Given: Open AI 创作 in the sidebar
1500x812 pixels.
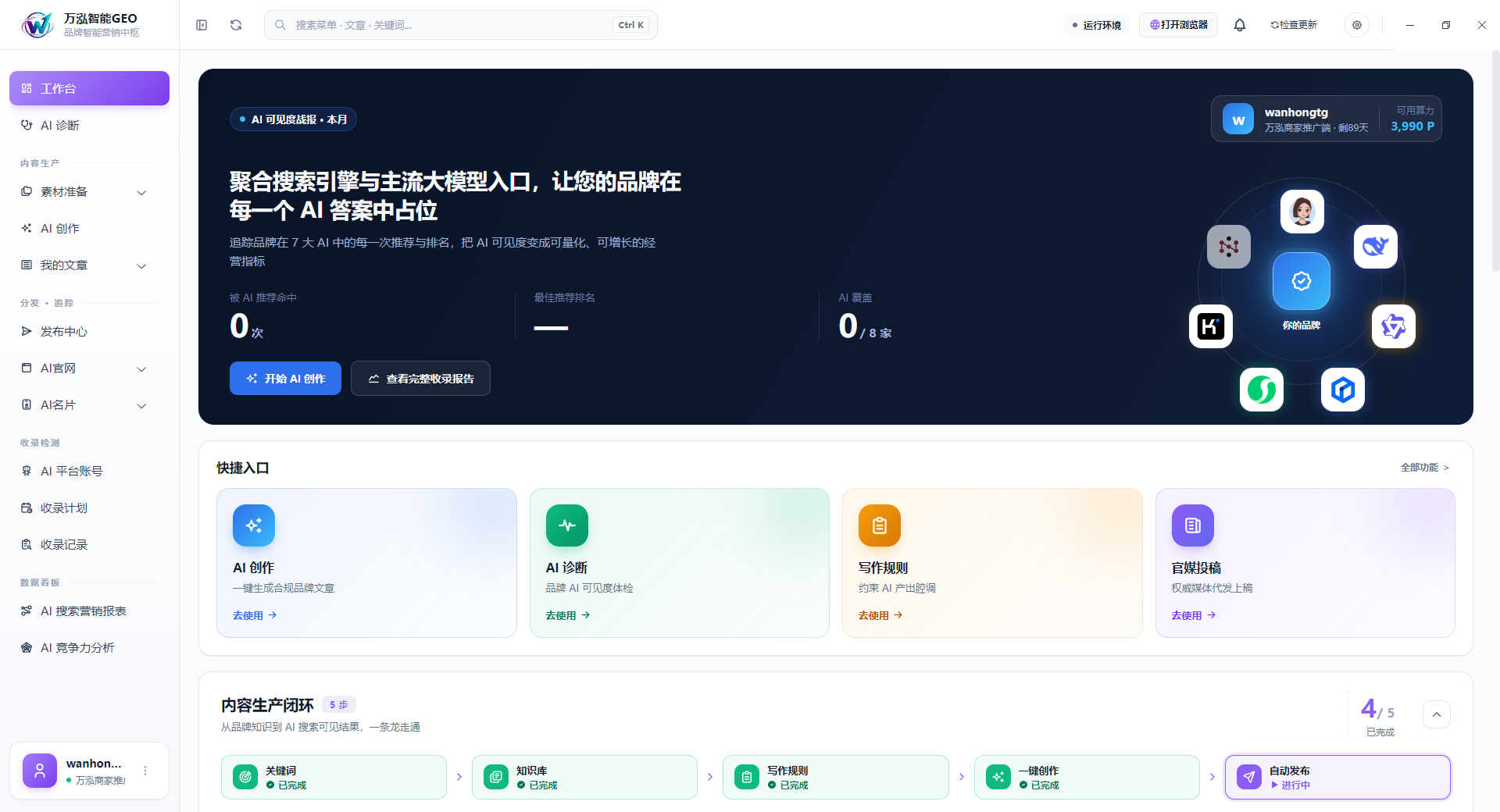Looking at the screenshot, I should click(x=89, y=228).
